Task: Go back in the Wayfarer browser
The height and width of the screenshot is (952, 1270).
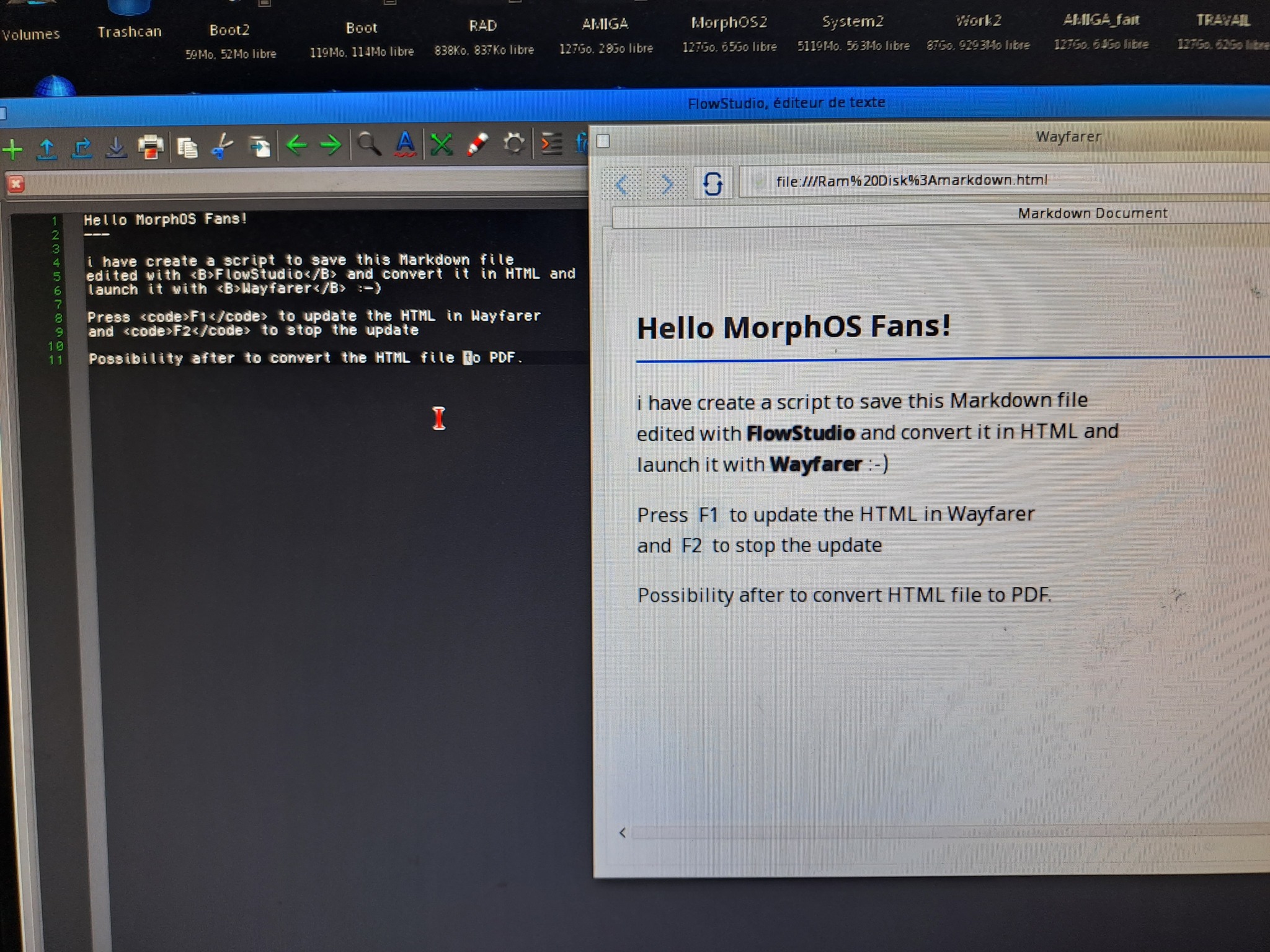Action: [x=623, y=183]
